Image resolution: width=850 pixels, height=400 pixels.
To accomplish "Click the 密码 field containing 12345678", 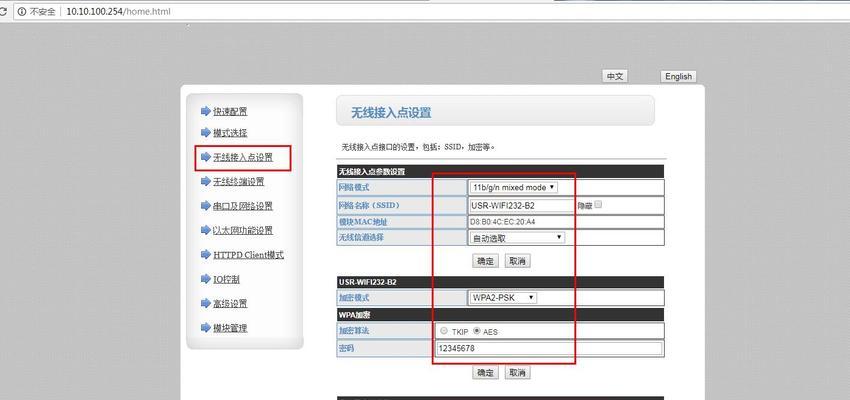I will coord(549,349).
